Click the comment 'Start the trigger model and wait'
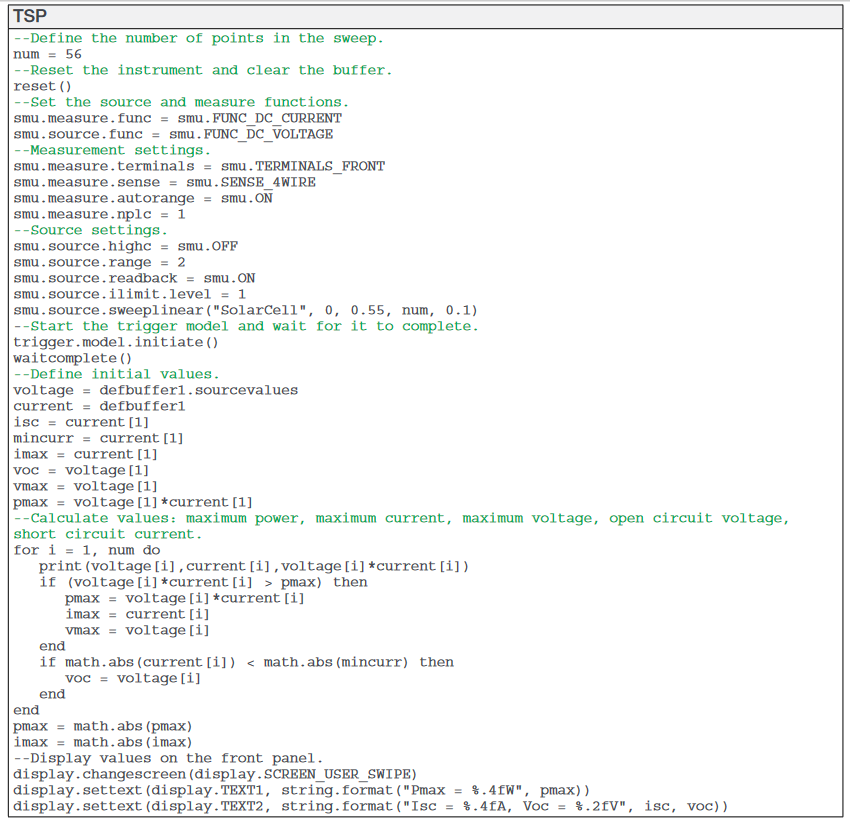Screen dimensions: 850x823 pyautogui.click(x=246, y=326)
